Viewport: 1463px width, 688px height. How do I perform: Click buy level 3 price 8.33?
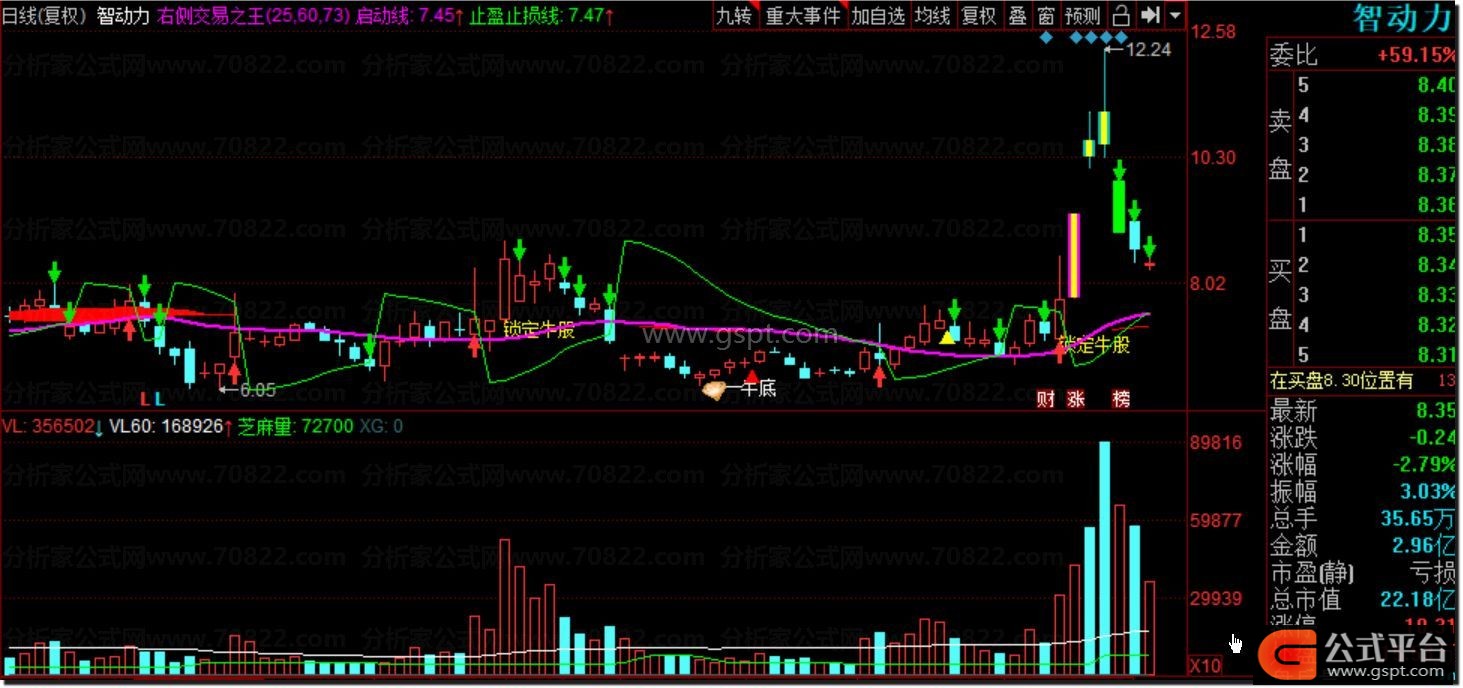(x=1435, y=295)
